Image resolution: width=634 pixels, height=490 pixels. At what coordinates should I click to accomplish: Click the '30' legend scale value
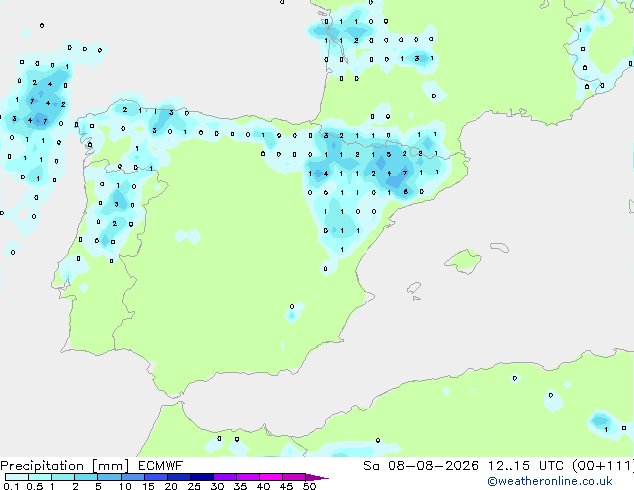pyautogui.click(x=217, y=486)
